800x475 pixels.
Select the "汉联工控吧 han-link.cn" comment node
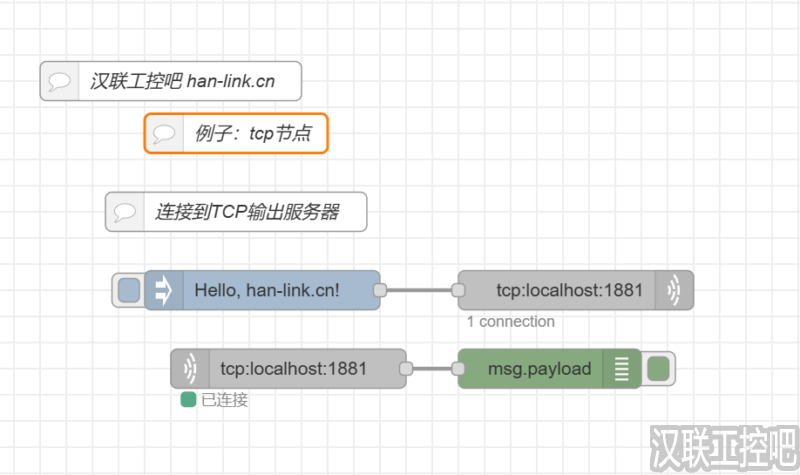click(x=182, y=81)
